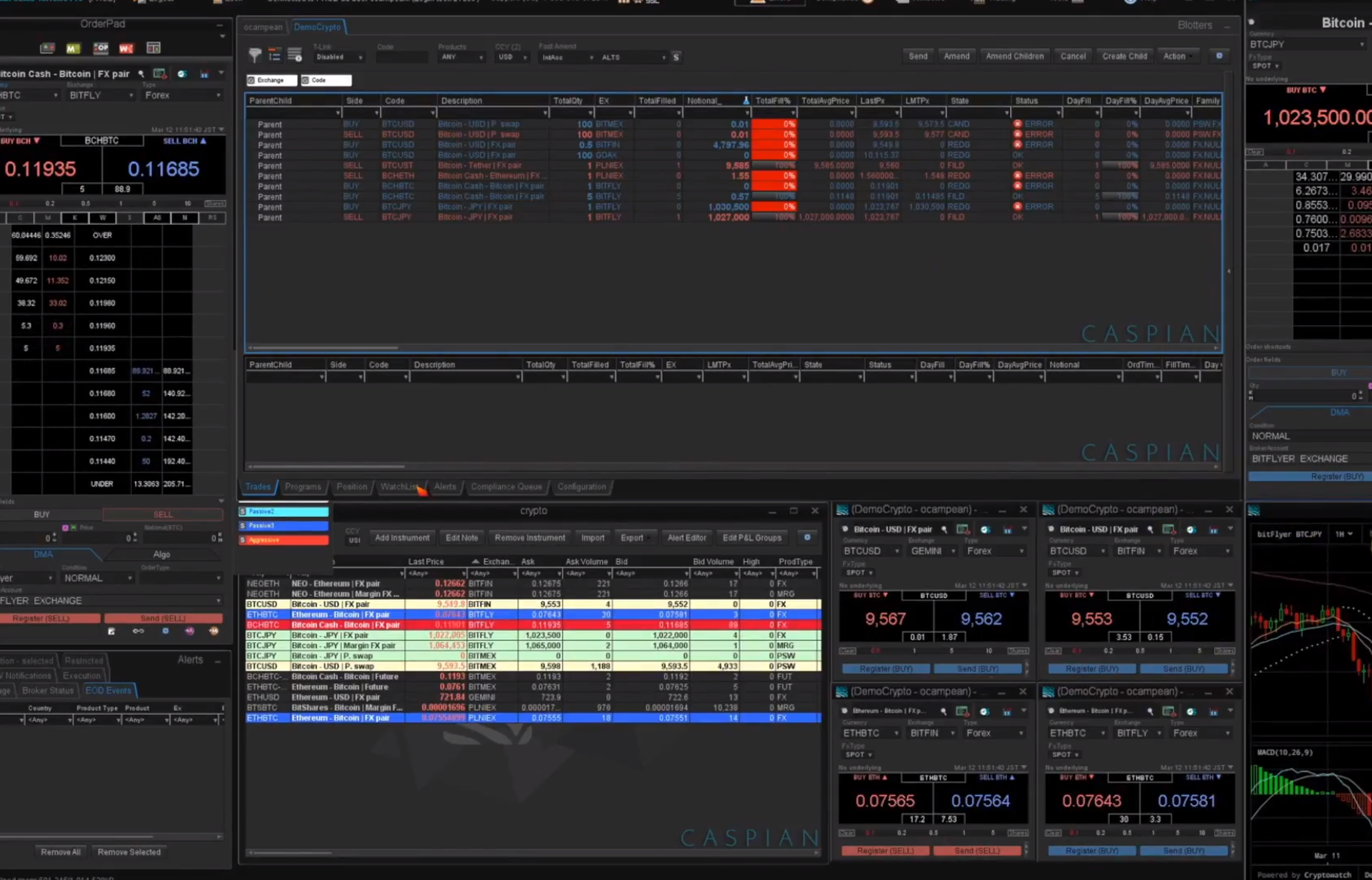The image size is (1372, 880).
Task: Click the tree list view icon in blotter toolbar
Action: coord(275,55)
